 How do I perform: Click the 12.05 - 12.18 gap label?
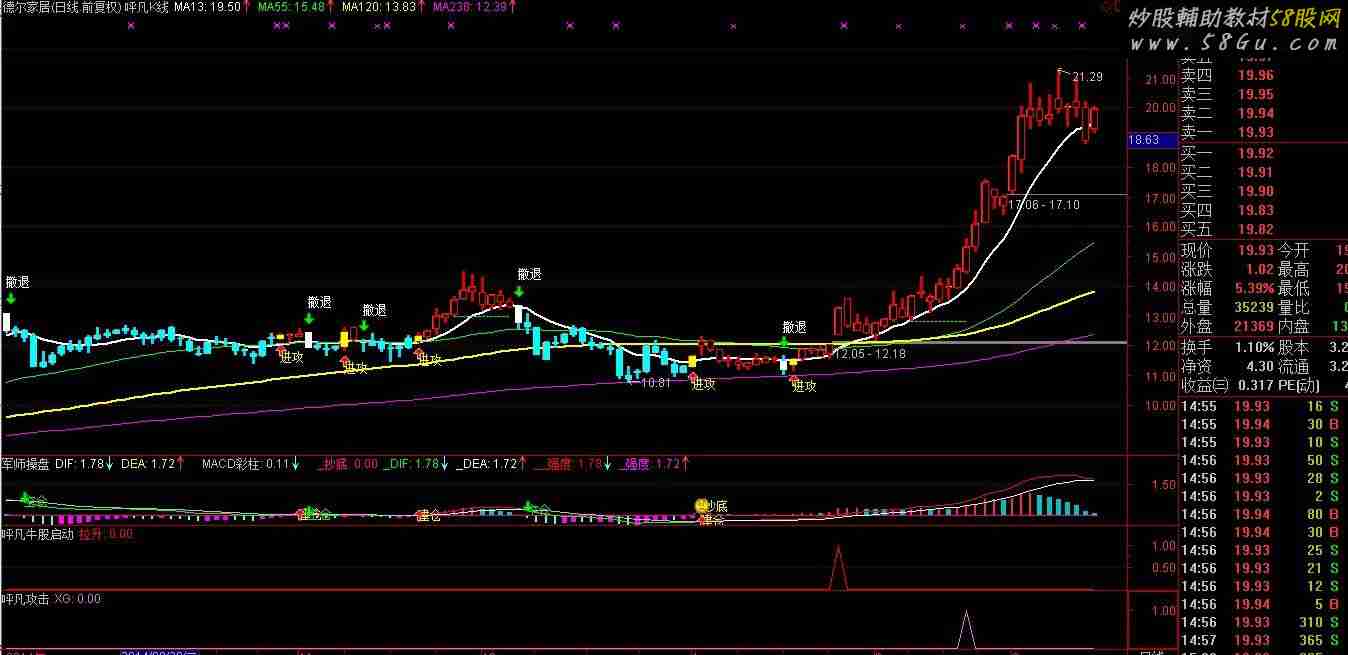(870, 354)
